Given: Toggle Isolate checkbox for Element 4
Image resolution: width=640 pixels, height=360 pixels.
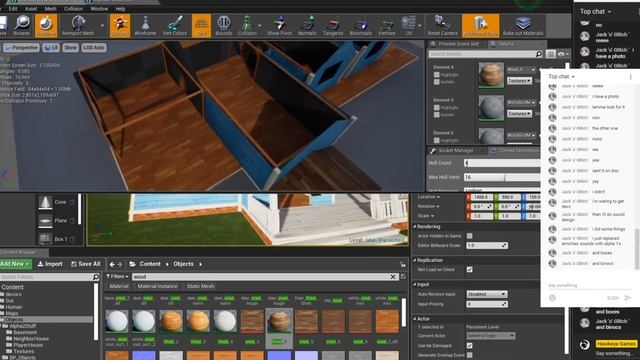Looking at the screenshot, I should tap(437, 82).
